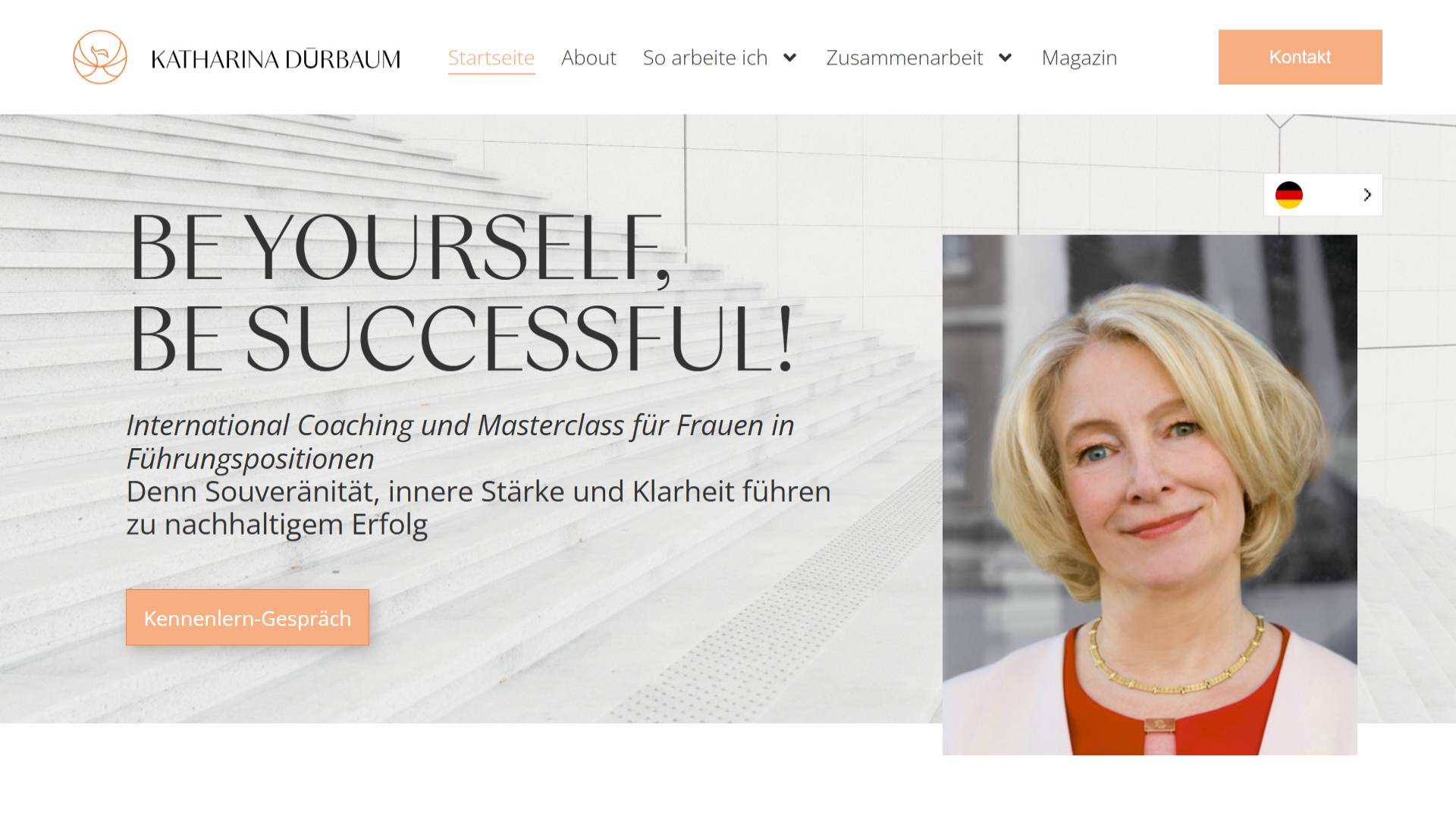Open the About page

(588, 58)
